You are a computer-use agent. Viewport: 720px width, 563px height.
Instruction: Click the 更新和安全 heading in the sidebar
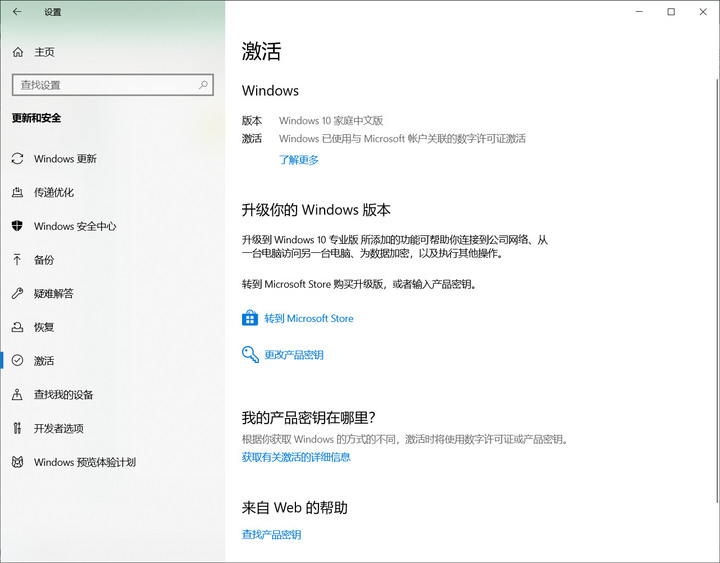click(x=36, y=118)
